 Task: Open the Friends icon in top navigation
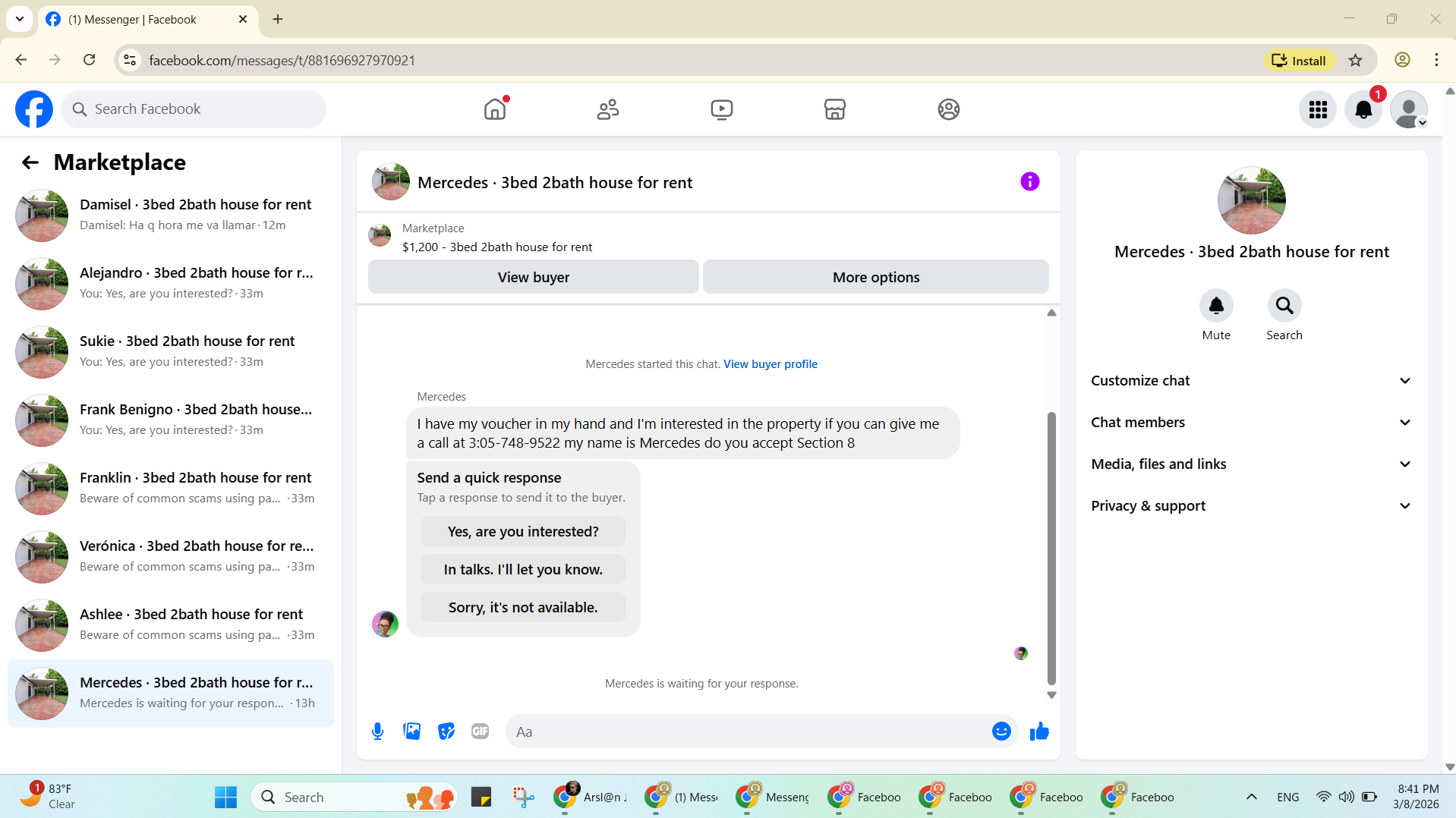(608, 109)
